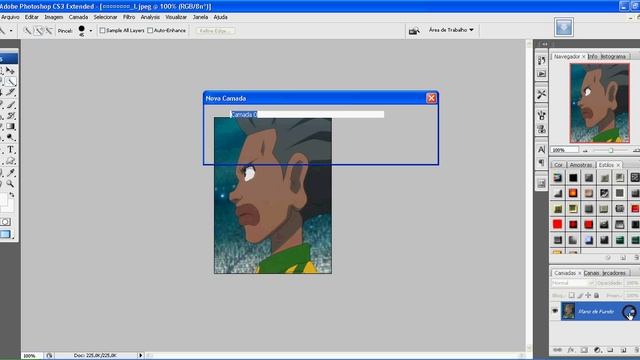Open the Camada menu
Viewport: 640px width, 360px height.
pos(78,17)
